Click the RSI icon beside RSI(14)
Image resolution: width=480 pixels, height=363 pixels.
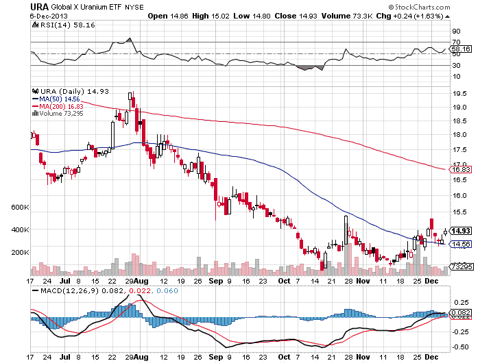click(36, 25)
